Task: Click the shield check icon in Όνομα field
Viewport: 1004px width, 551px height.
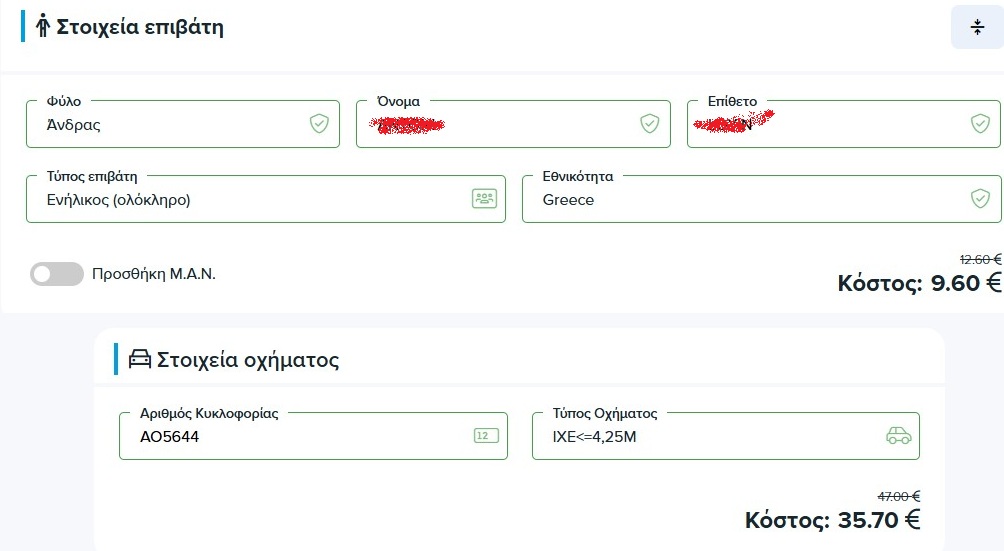Action: point(649,124)
